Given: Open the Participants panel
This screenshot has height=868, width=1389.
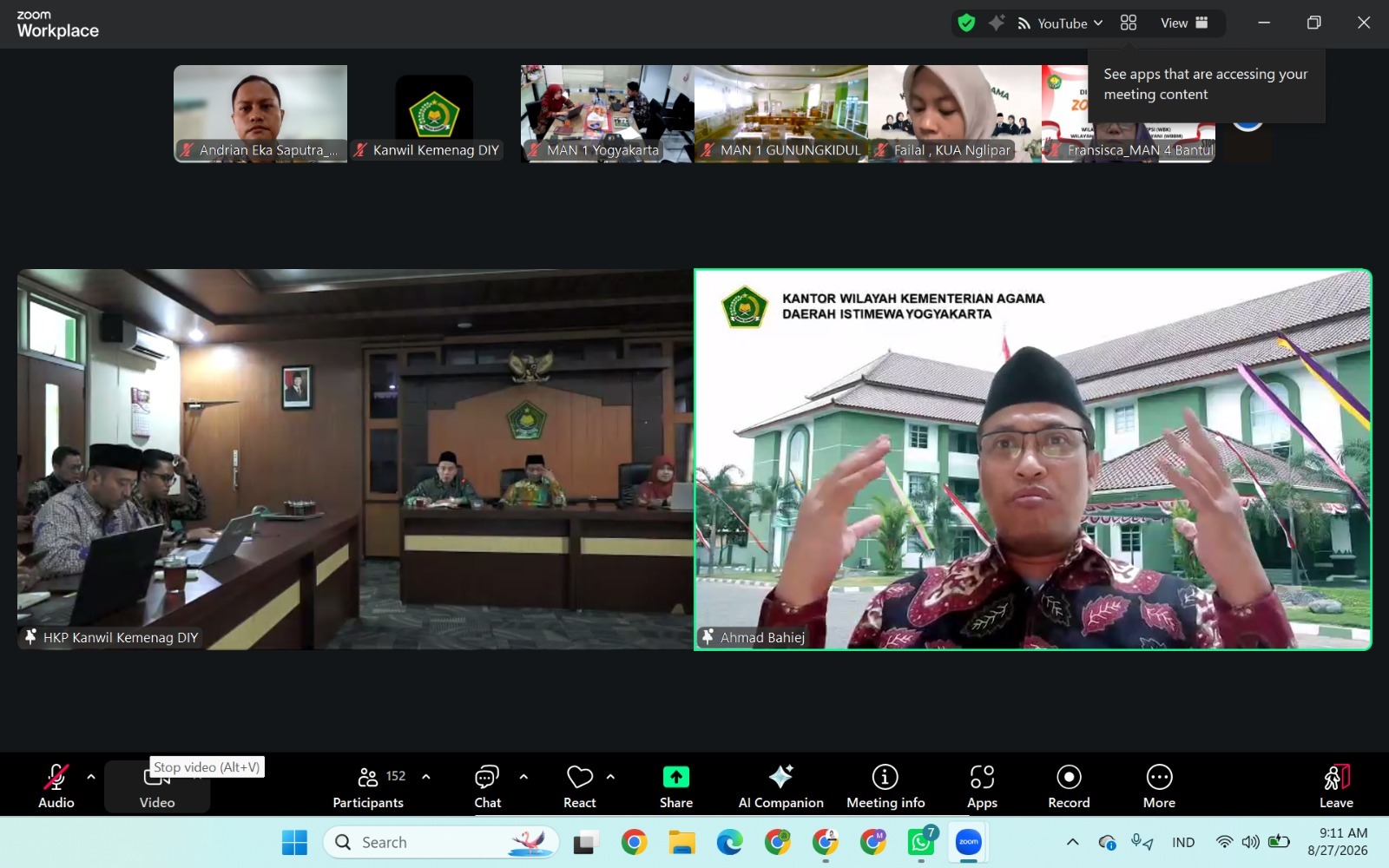Looking at the screenshot, I should (x=368, y=786).
